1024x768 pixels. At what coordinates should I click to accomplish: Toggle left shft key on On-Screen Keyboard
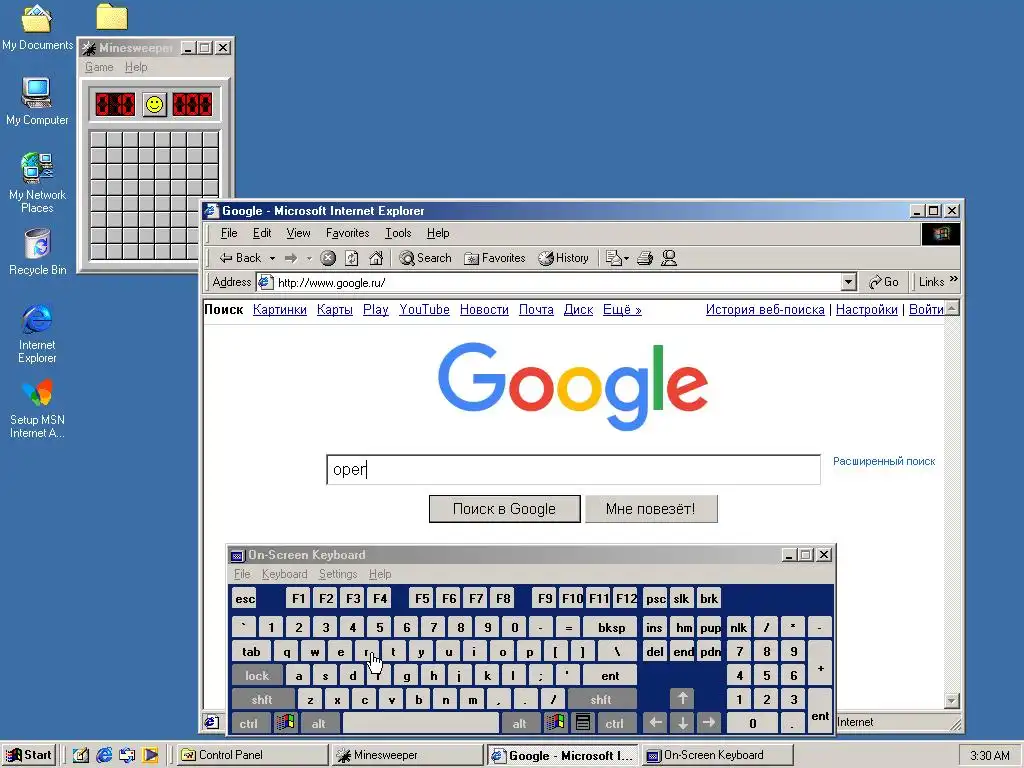click(262, 699)
